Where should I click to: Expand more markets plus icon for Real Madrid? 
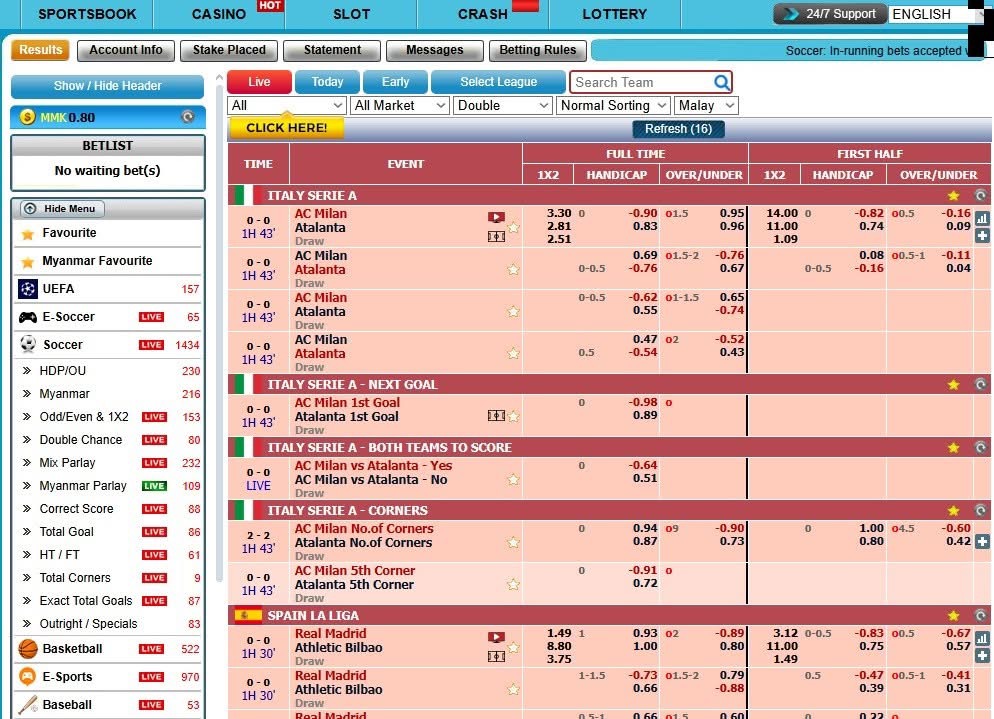point(982,656)
